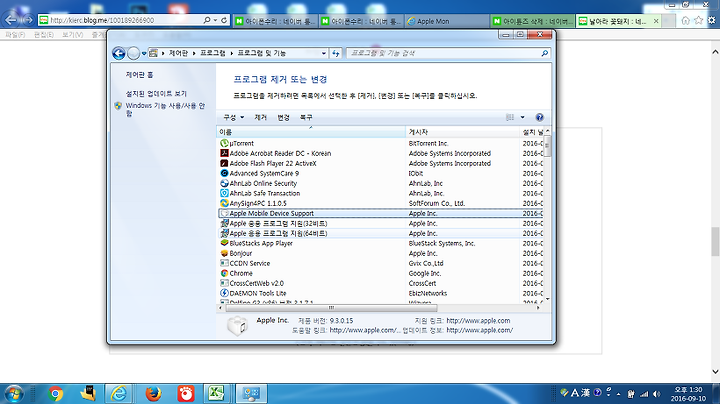Click the browser favorites star icon
Image resolution: width=720 pixels, height=404 pixels.
click(698, 20)
